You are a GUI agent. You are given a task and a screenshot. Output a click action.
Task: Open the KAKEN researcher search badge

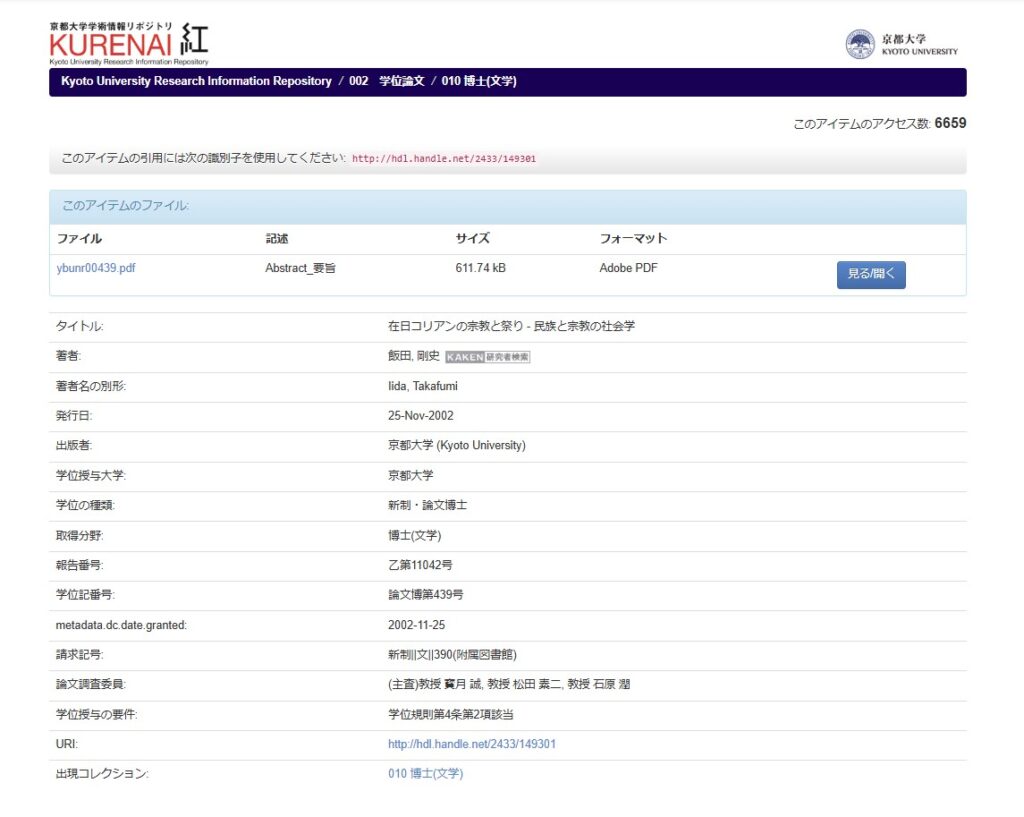(487, 357)
